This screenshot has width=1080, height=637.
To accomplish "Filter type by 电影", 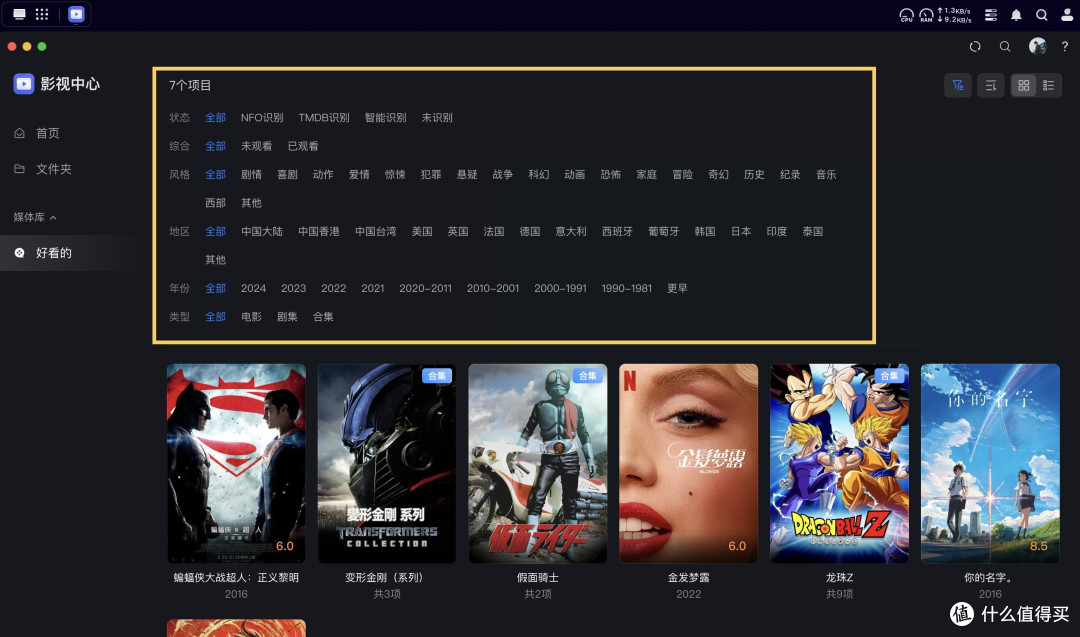I will pos(251,317).
